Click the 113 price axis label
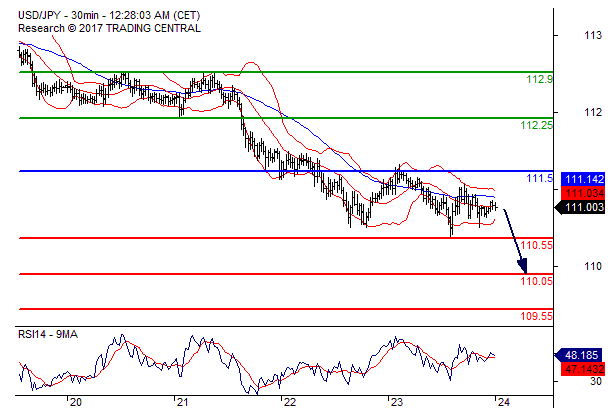Screen dimensions: 613x420 point(593,36)
